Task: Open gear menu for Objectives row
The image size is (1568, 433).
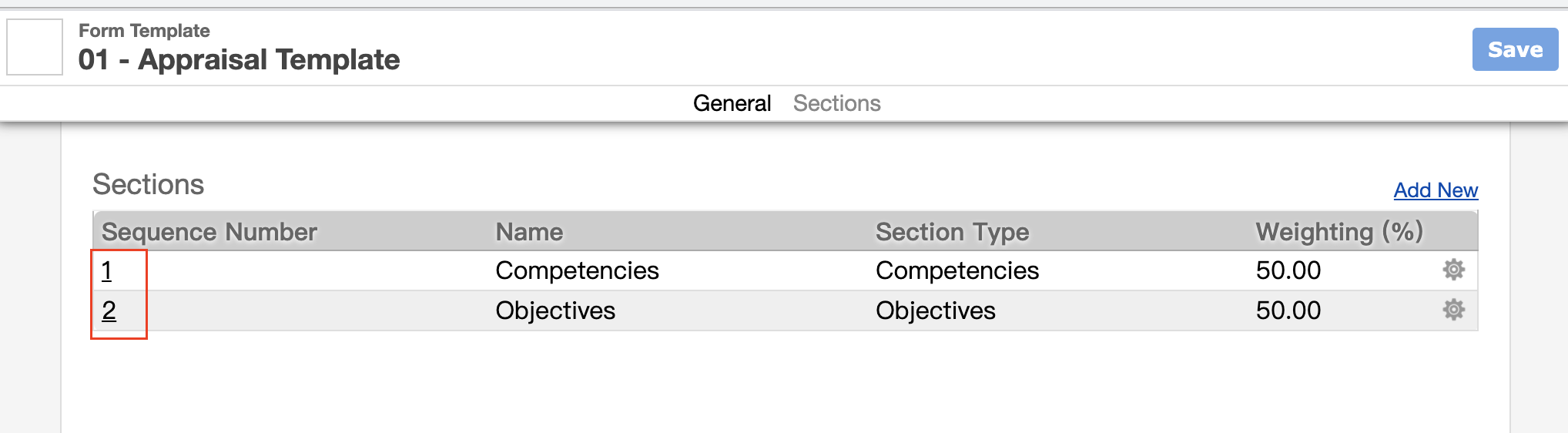Action: (x=1453, y=310)
